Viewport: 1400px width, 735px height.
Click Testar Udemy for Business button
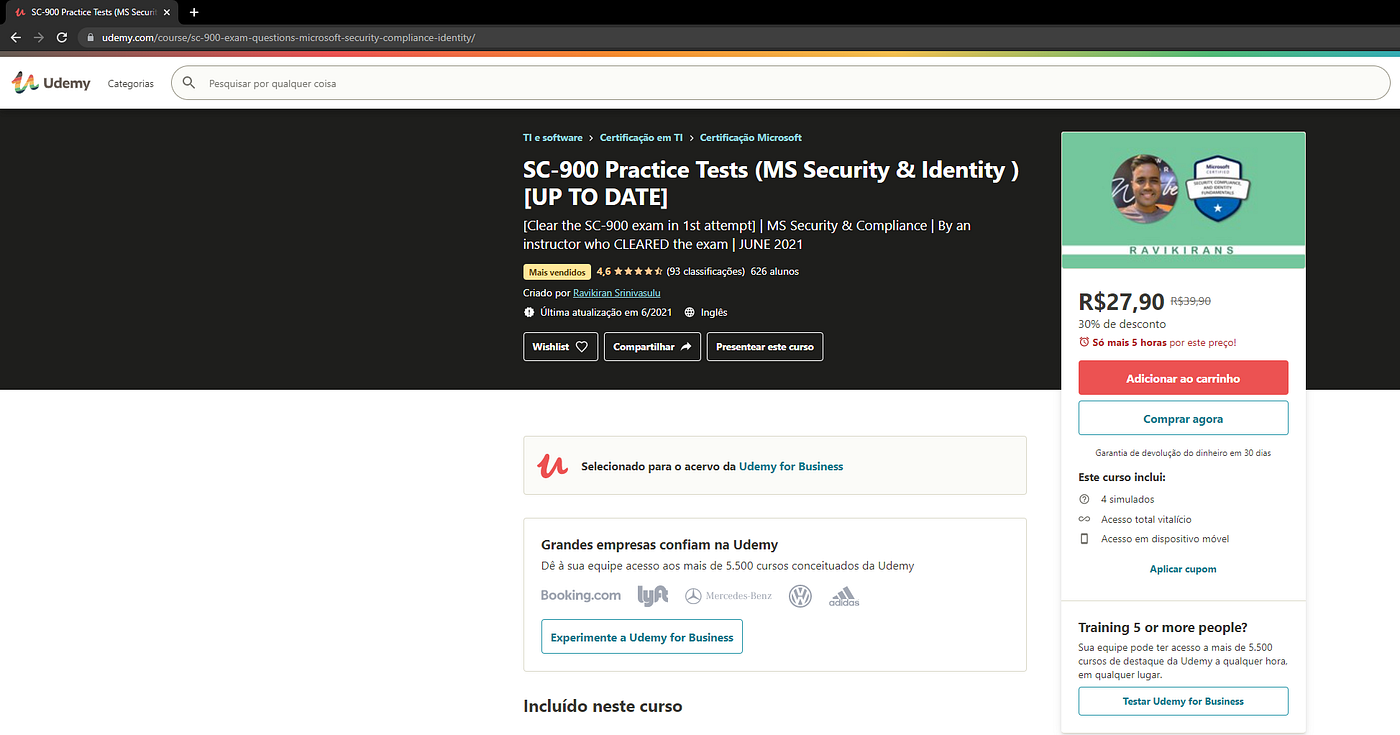tap(1183, 701)
